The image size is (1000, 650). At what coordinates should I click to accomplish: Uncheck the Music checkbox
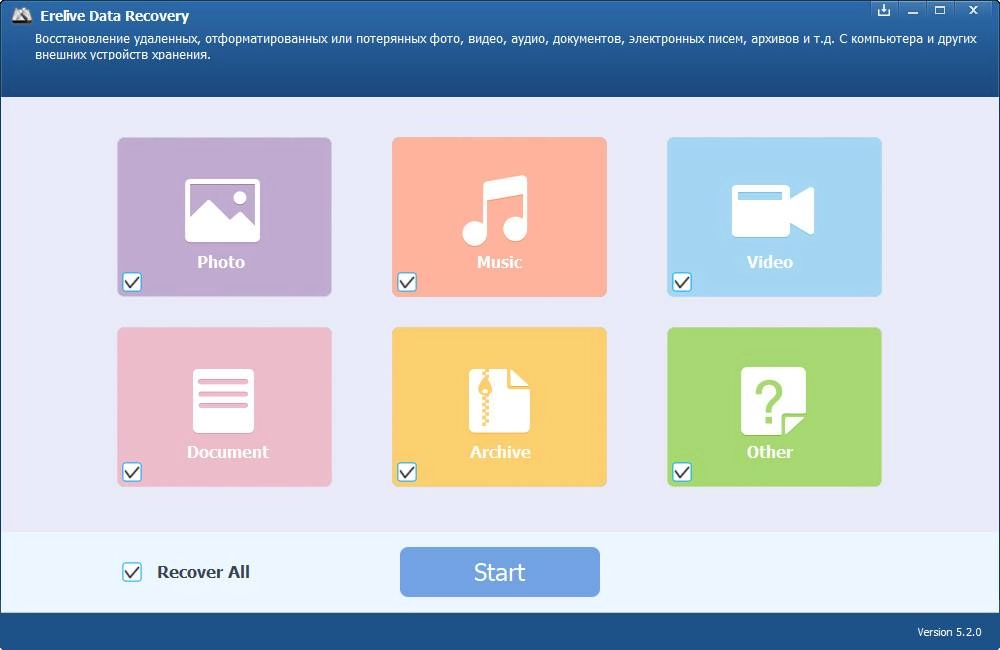point(407,282)
